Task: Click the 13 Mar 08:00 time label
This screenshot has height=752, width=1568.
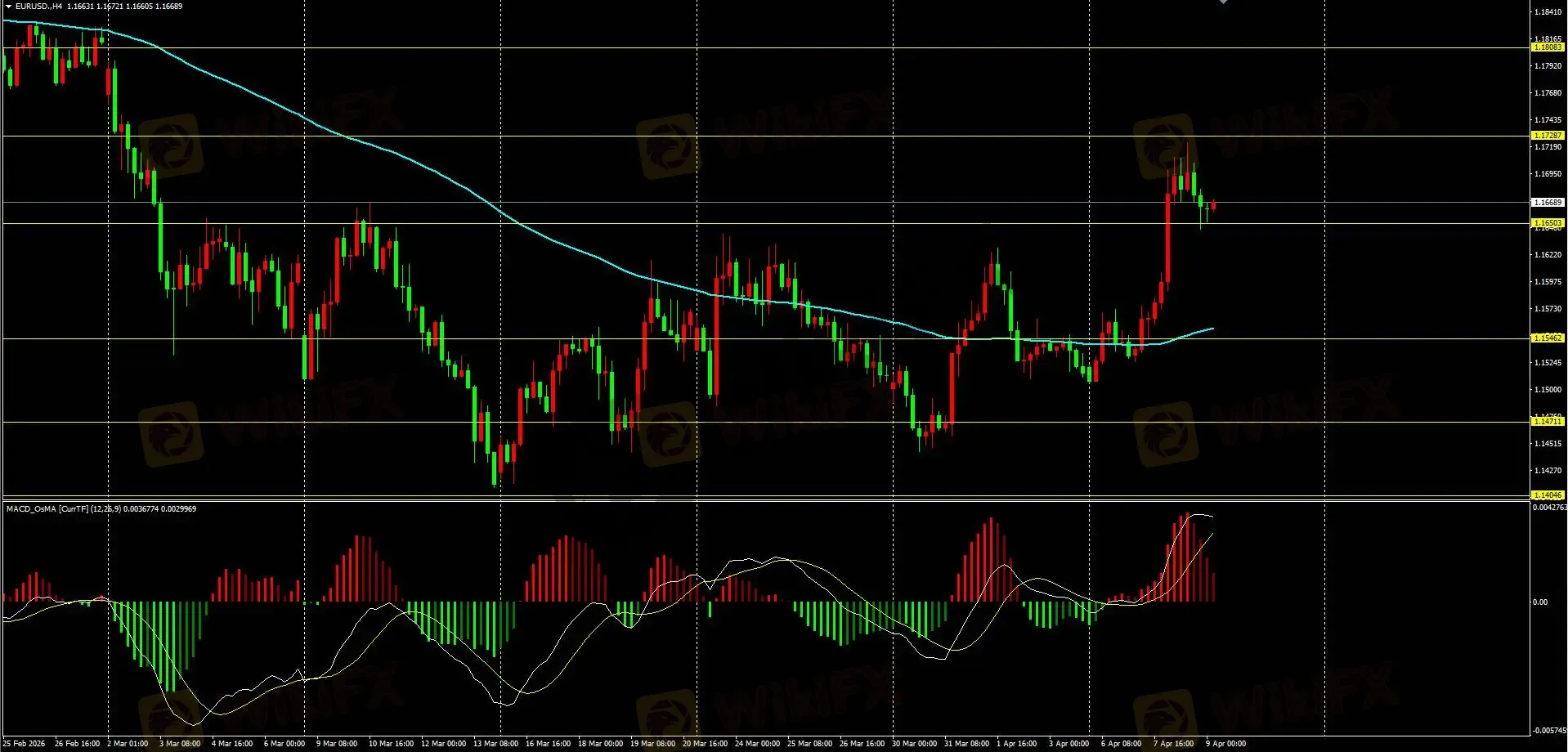Action: click(495, 744)
